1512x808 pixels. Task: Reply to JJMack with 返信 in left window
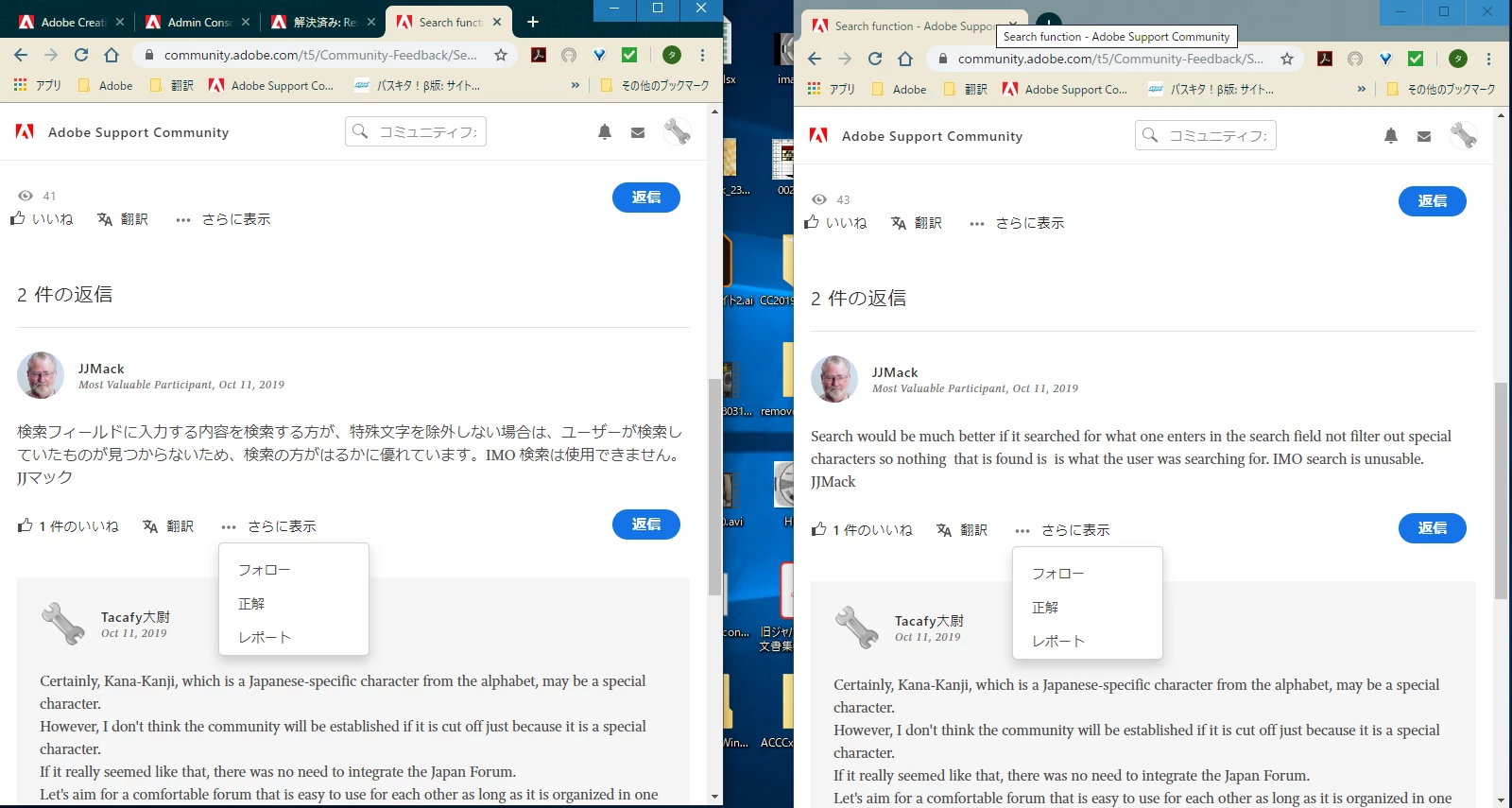click(x=646, y=524)
